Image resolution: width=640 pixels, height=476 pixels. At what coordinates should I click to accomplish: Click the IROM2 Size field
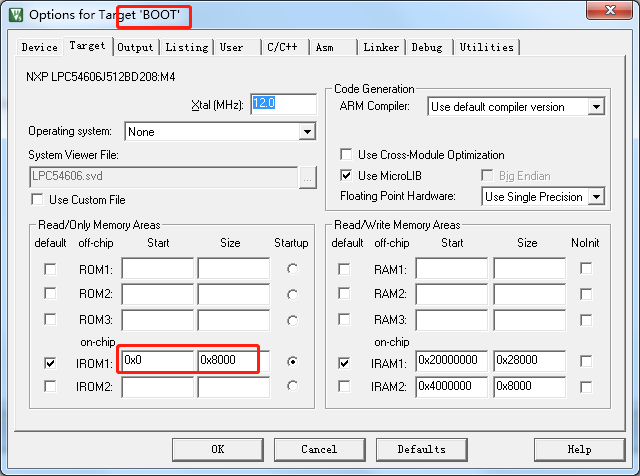(234, 387)
